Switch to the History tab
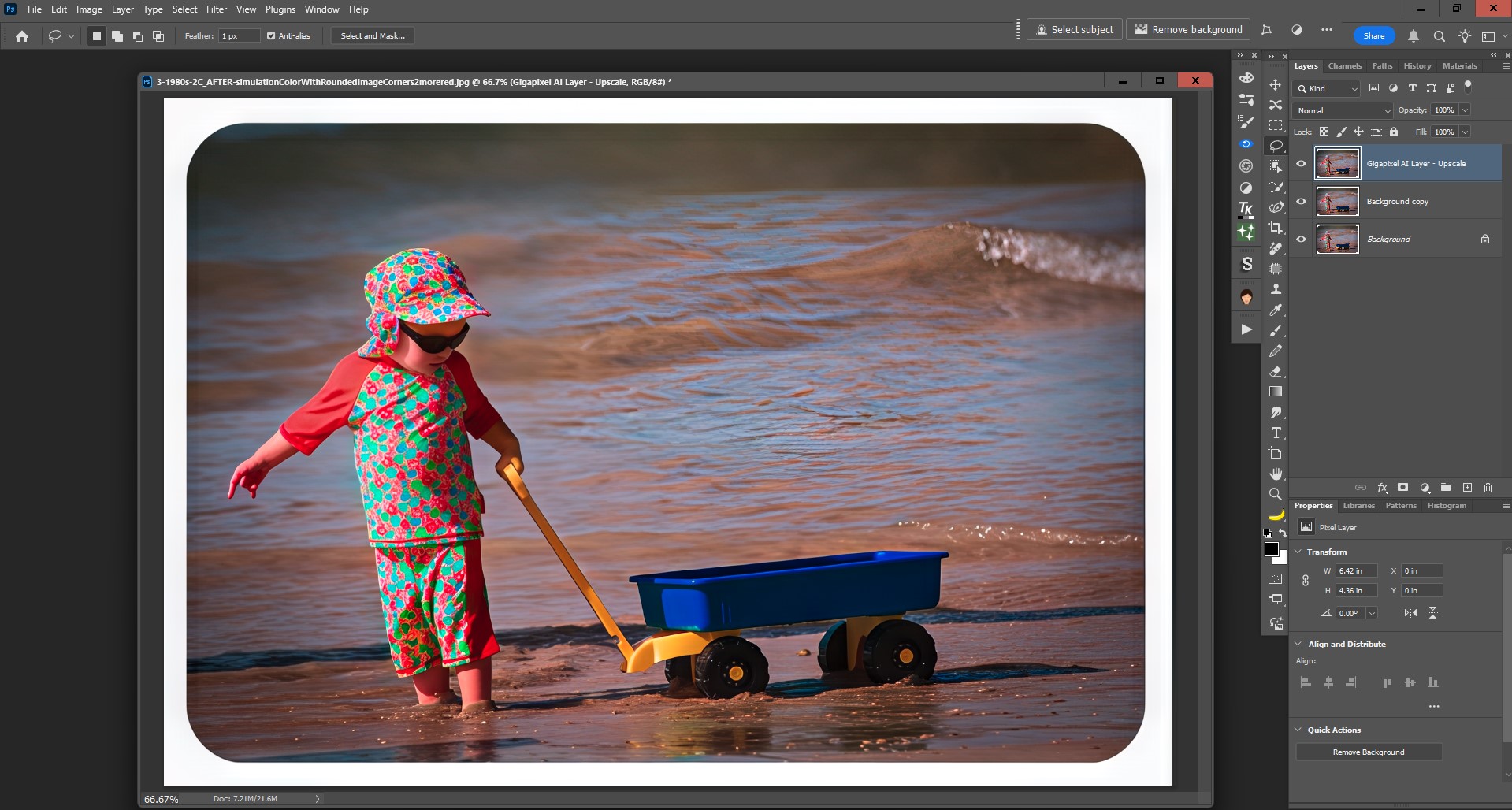Image resolution: width=1512 pixels, height=810 pixels. (x=1417, y=66)
